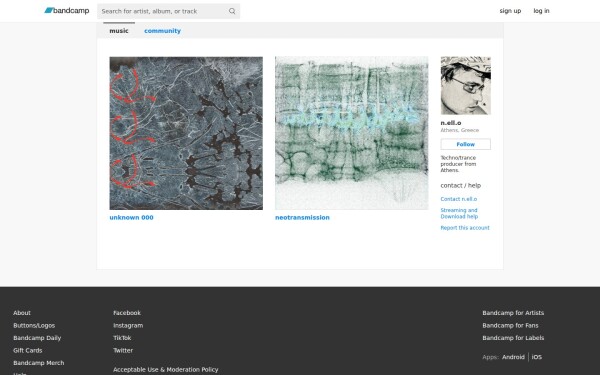This screenshot has width=600, height=375.
Task: Click the neotransmission title link
Action: click(x=302, y=217)
